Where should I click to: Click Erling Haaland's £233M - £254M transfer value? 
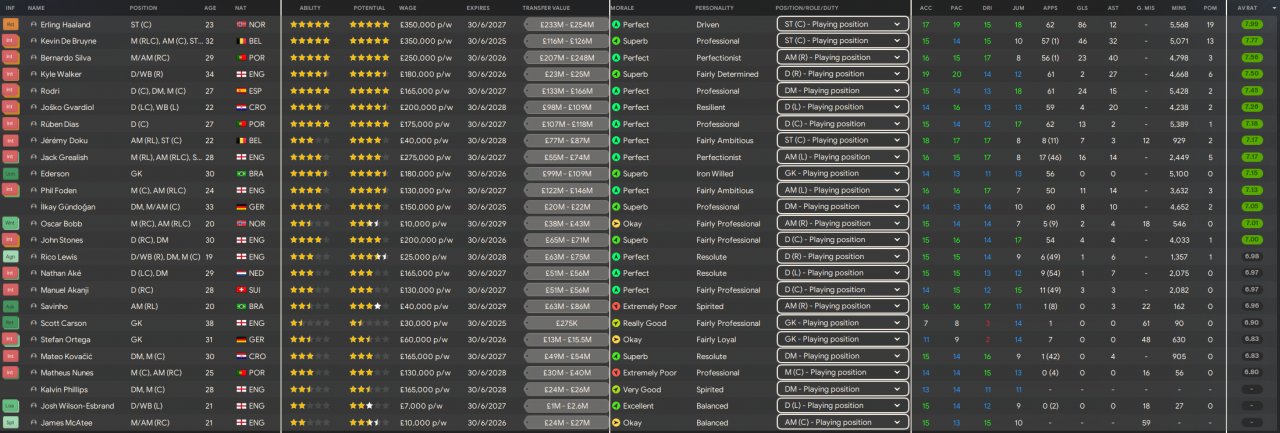(x=566, y=24)
